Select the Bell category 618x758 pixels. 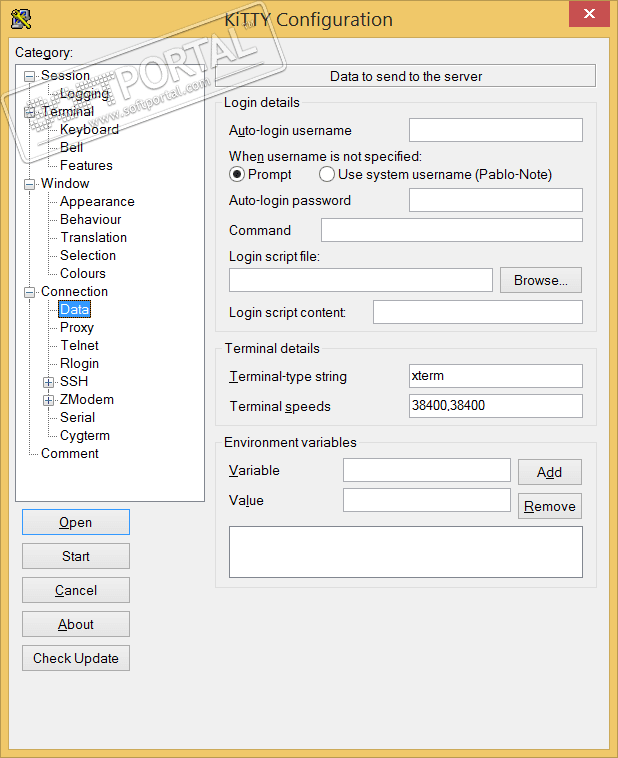71,147
